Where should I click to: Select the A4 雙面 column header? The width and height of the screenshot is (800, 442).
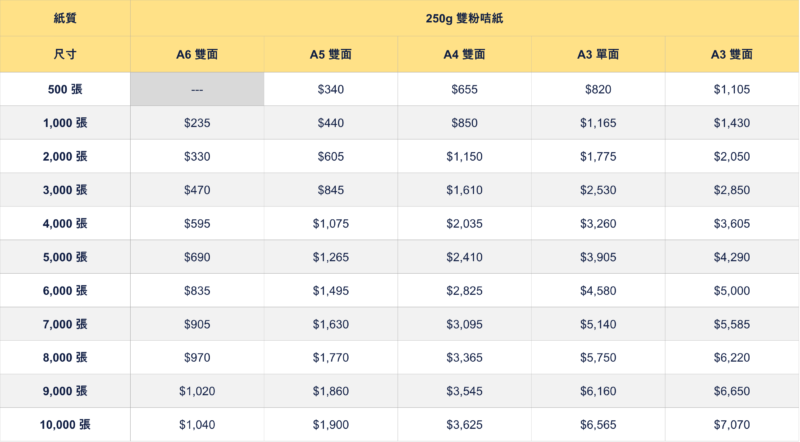[x=464, y=54]
